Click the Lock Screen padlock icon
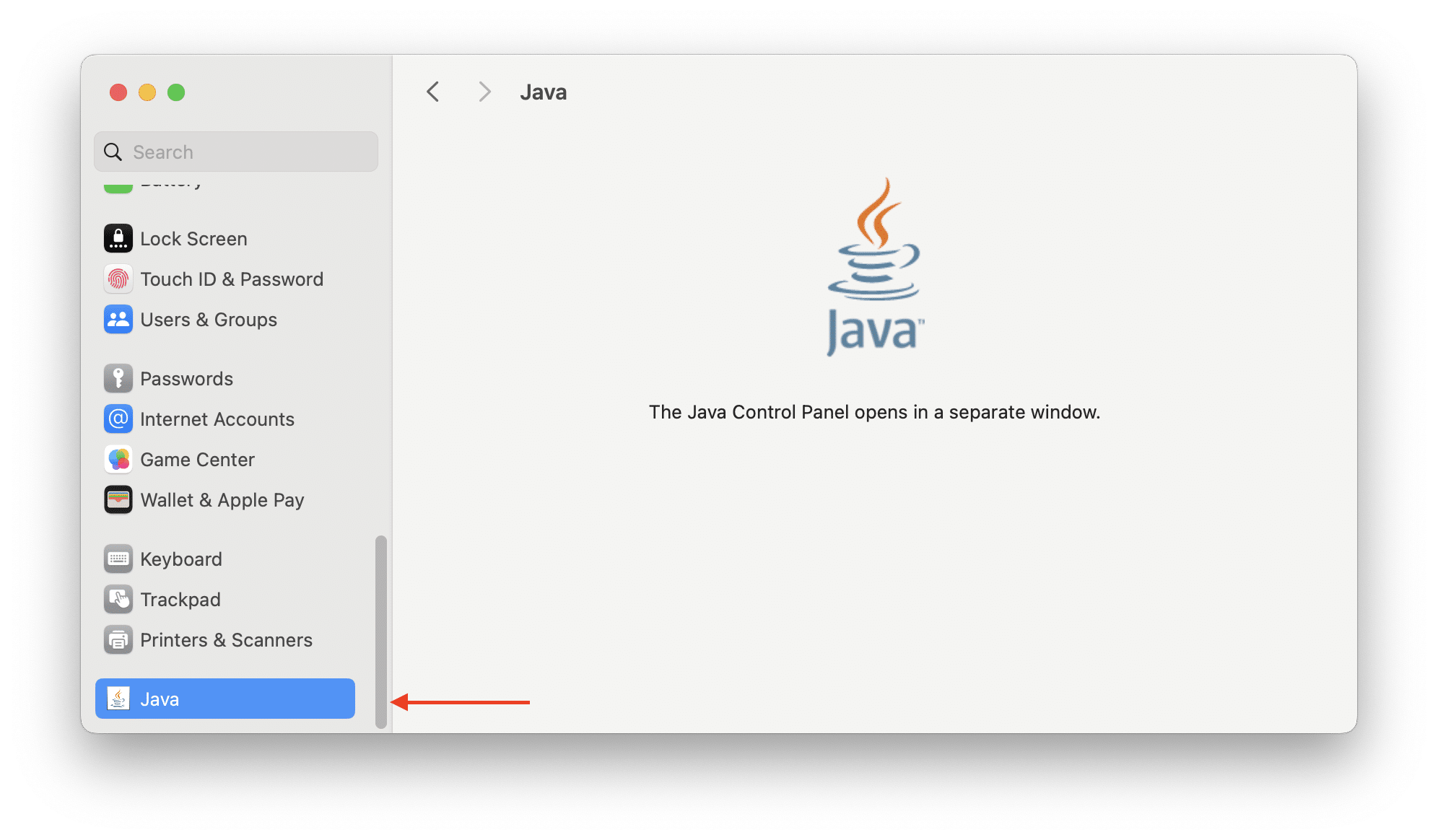This screenshot has width=1438, height=840. coord(118,239)
